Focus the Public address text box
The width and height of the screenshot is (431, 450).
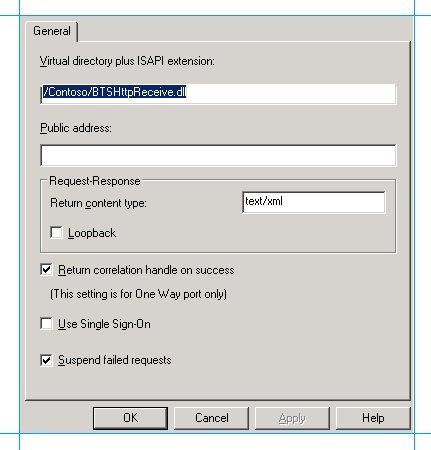pyautogui.click(x=218, y=155)
